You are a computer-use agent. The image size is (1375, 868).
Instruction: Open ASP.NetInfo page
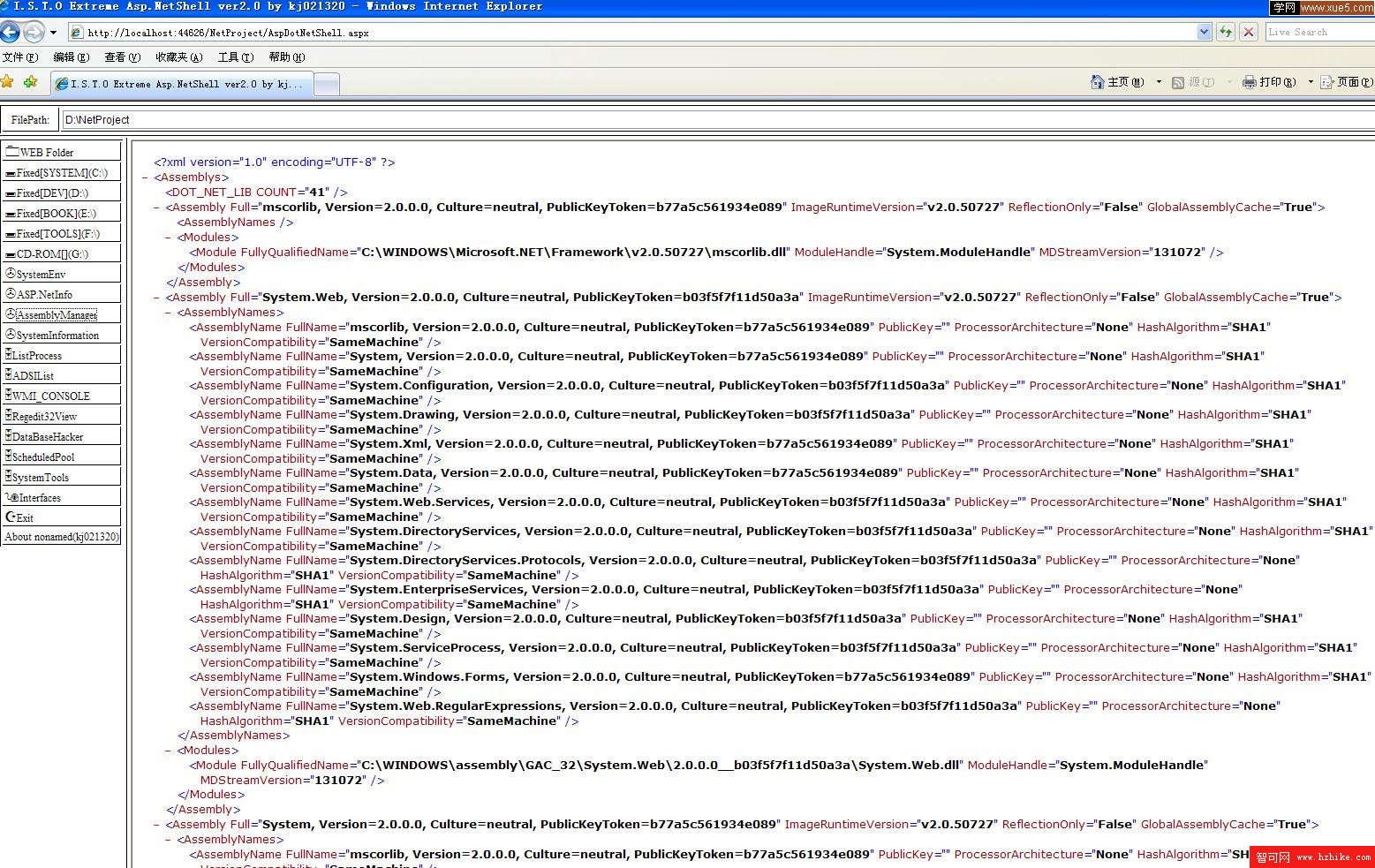(62, 294)
